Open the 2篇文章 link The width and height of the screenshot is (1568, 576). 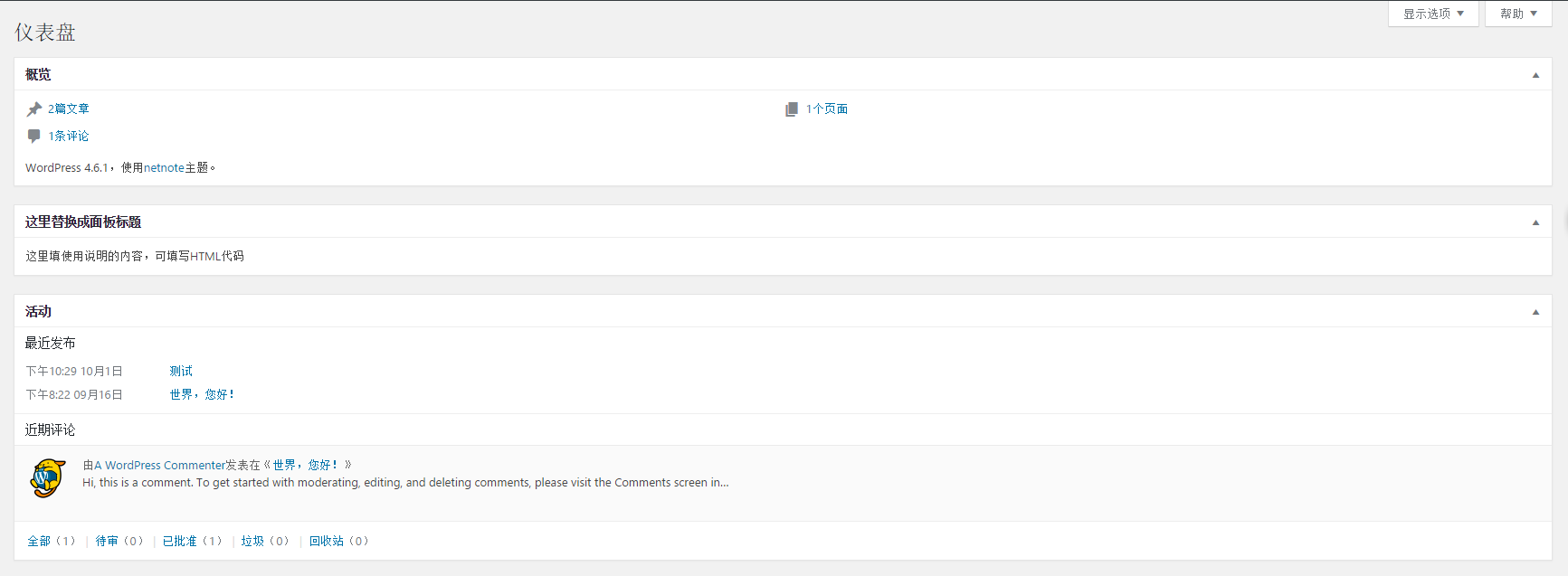69,109
